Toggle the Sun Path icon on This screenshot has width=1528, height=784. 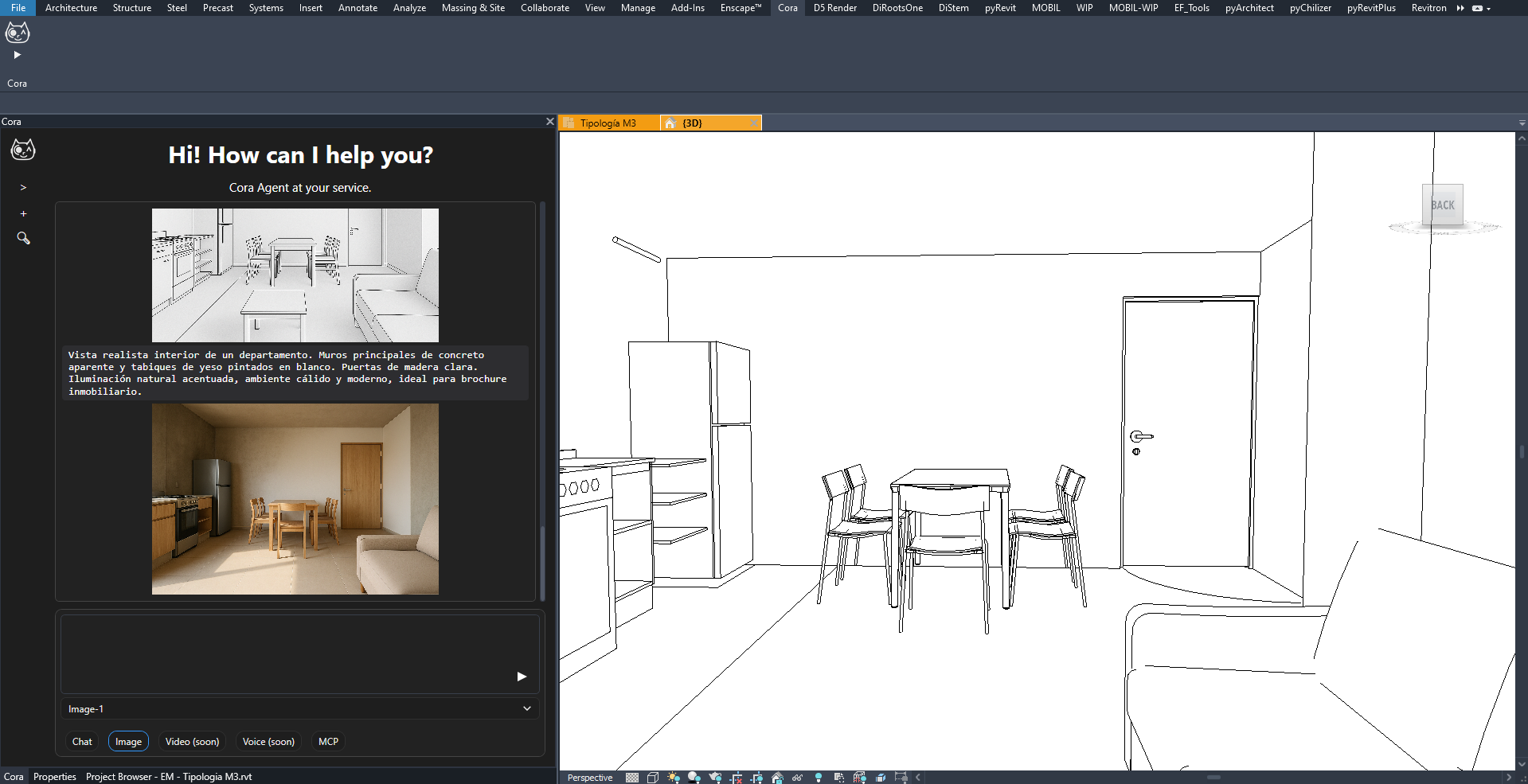click(673, 778)
